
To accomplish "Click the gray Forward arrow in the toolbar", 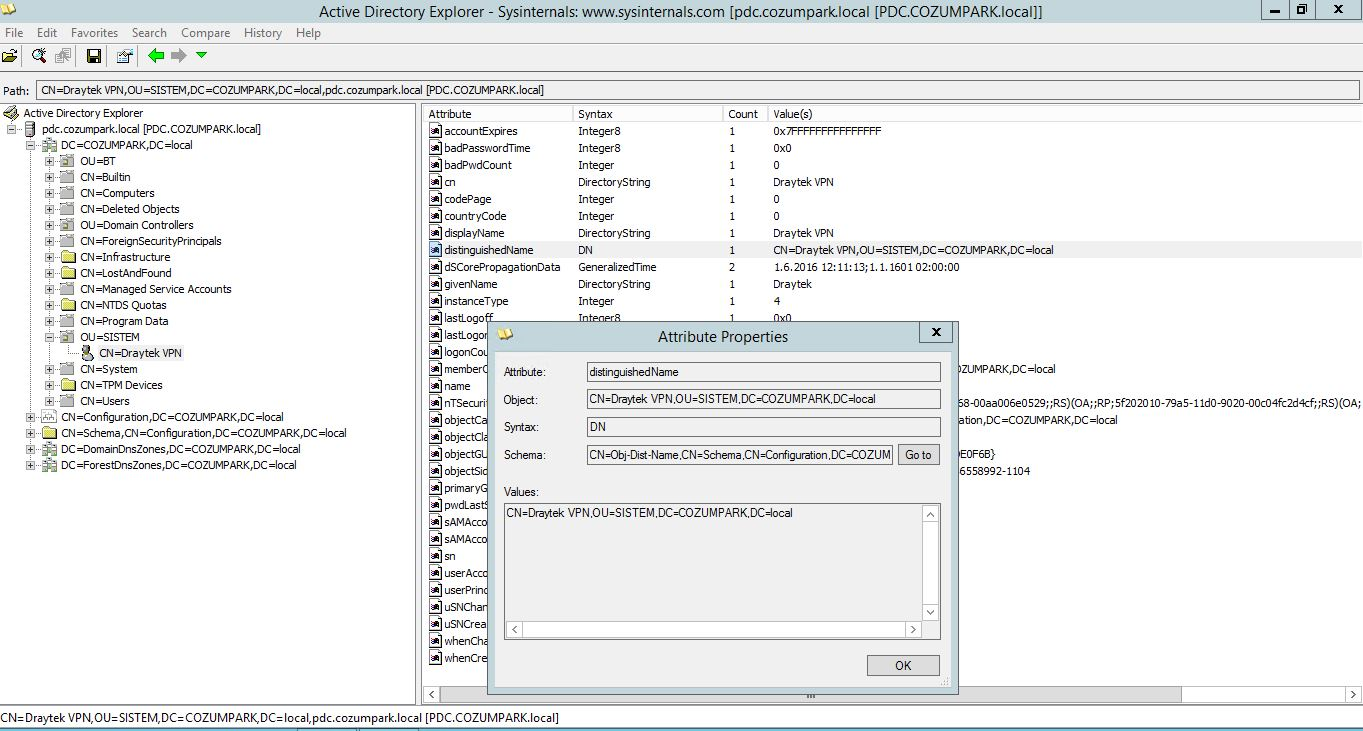I will [x=179, y=56].
